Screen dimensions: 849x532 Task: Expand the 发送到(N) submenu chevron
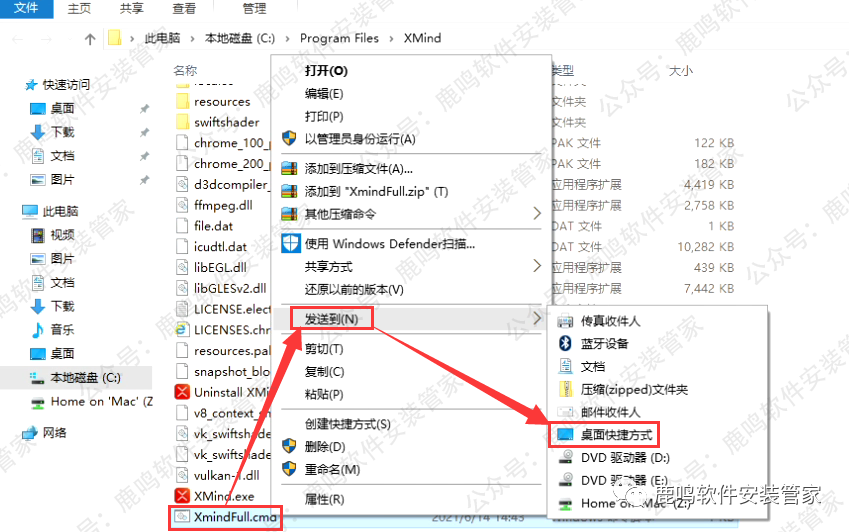point(537,318)
